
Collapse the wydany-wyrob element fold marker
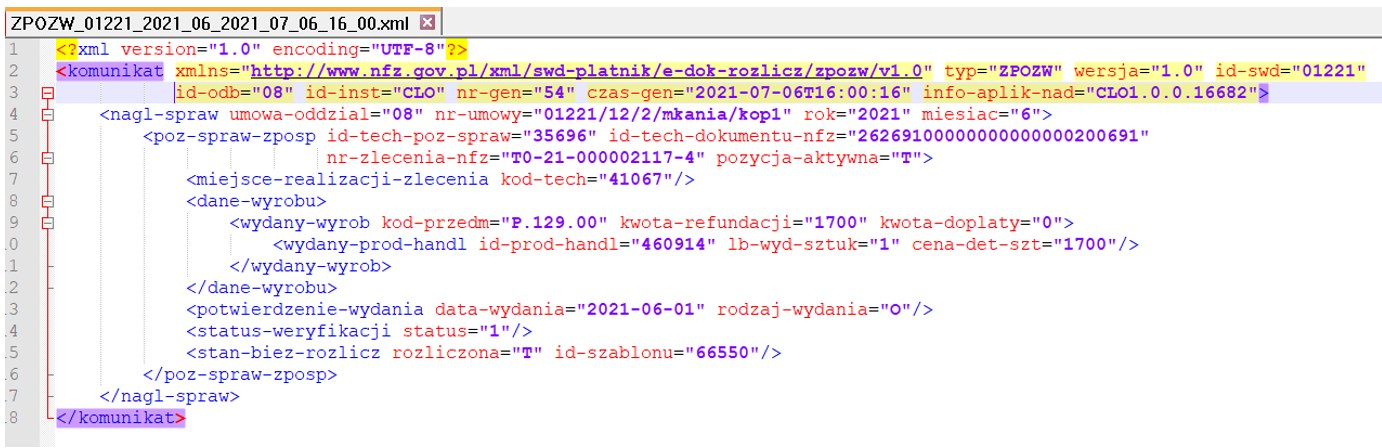46,222
